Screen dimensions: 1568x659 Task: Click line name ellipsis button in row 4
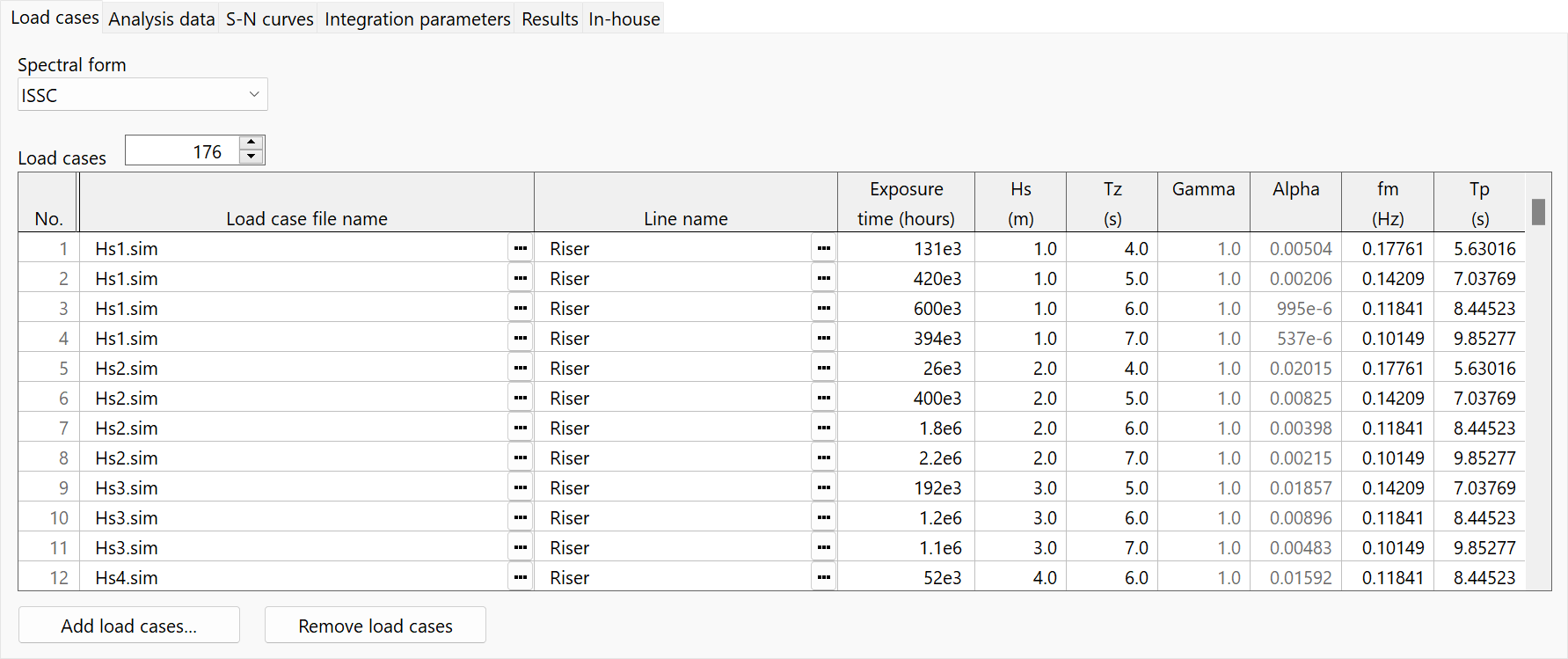click(823, 339)
